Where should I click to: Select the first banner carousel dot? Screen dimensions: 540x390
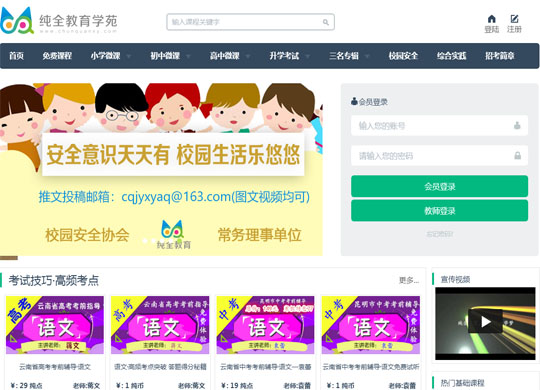[x=145, y=240]
